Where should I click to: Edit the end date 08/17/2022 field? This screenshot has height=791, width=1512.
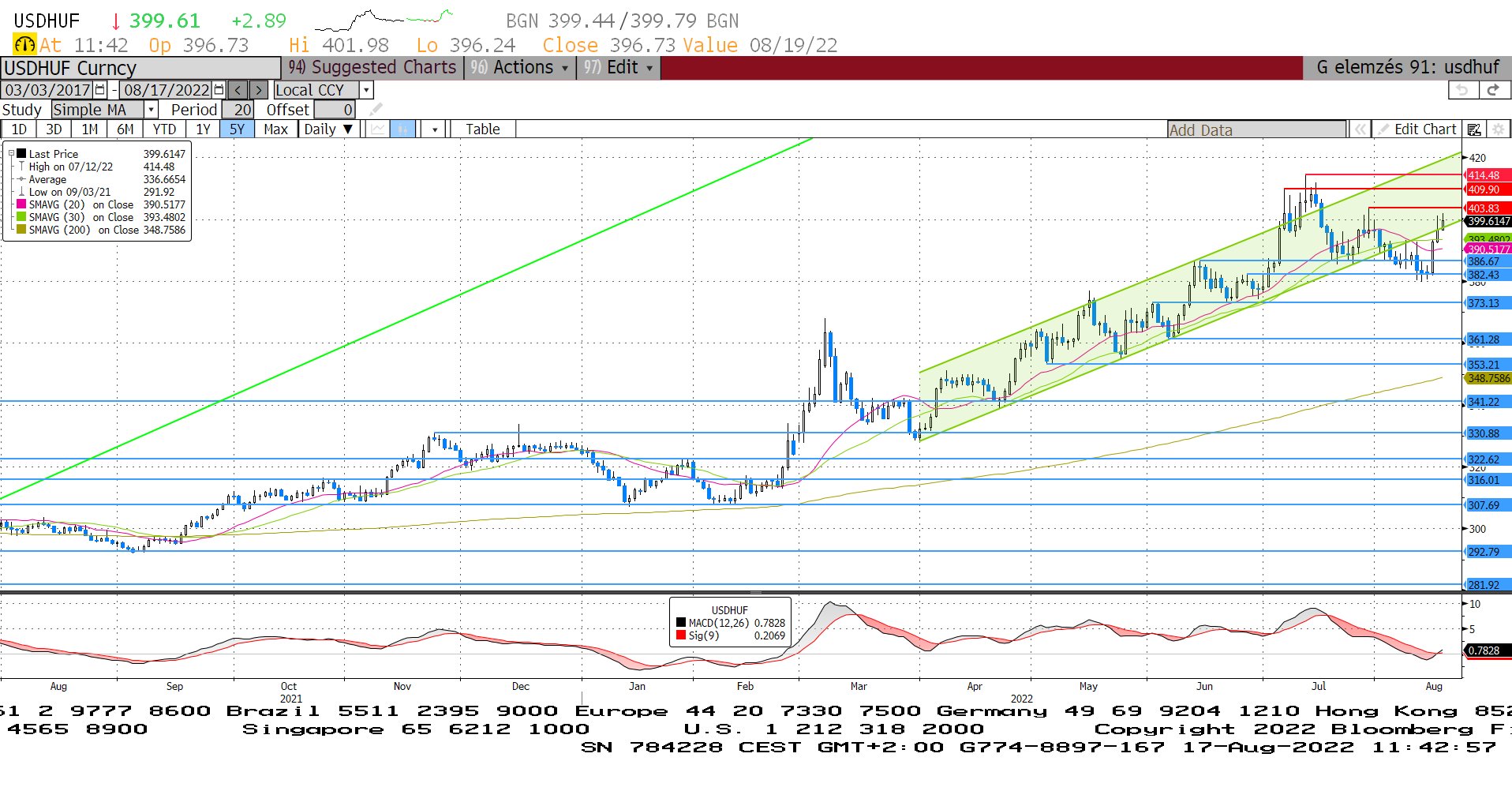point(167,90)
